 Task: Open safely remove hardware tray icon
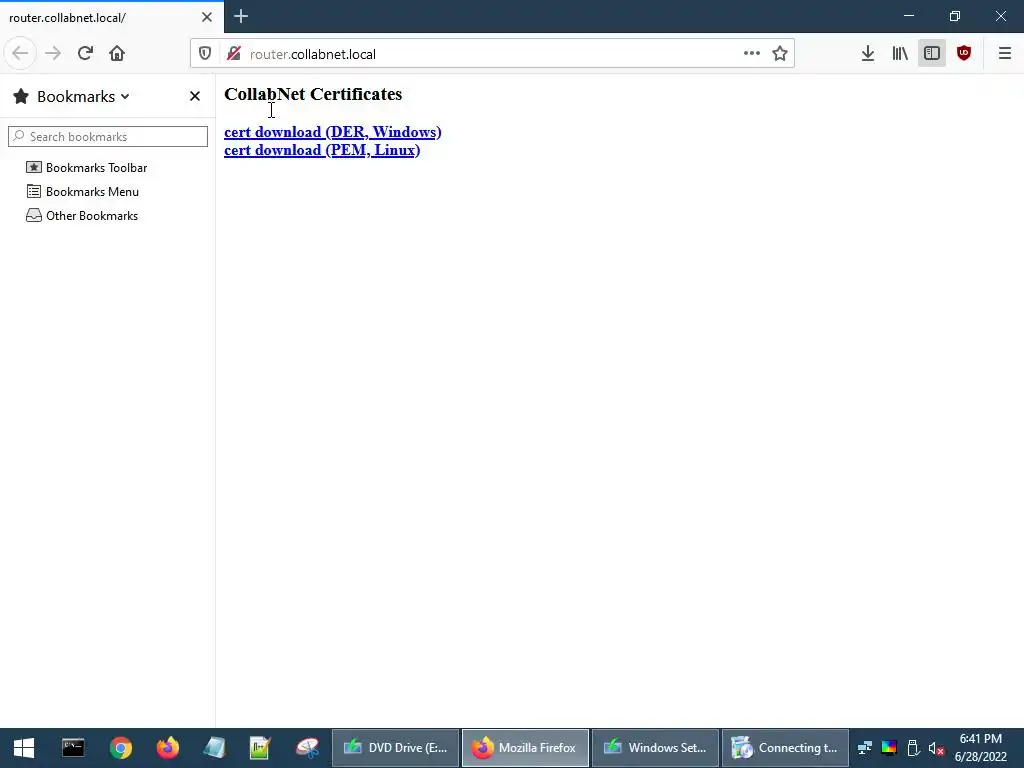[x=913, y=748]
